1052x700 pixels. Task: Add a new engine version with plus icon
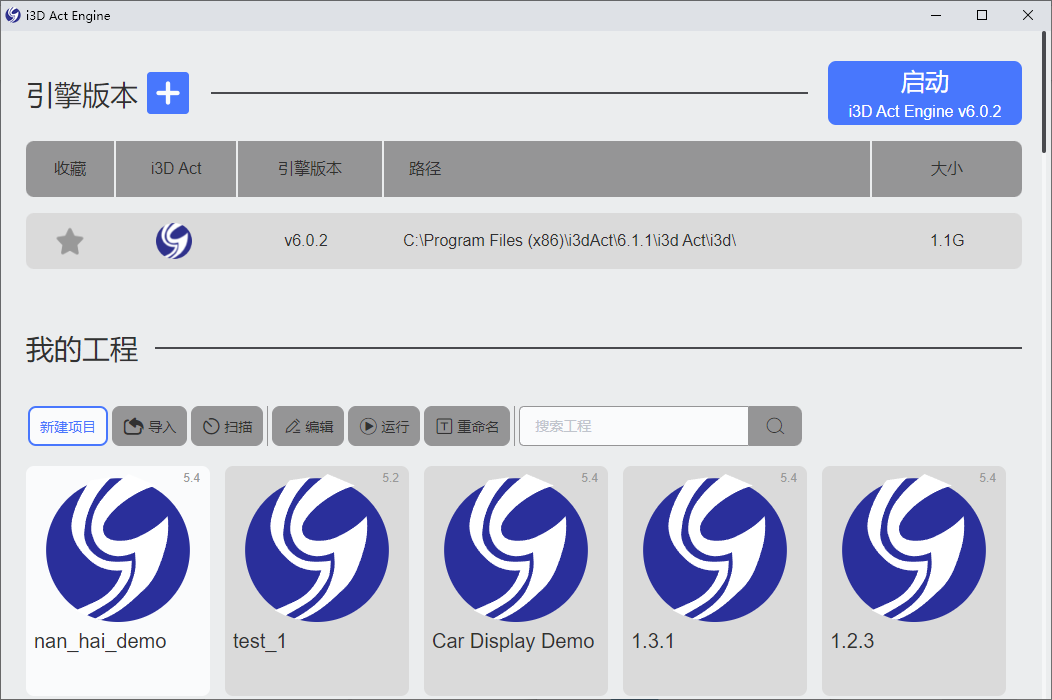(168, 93)
